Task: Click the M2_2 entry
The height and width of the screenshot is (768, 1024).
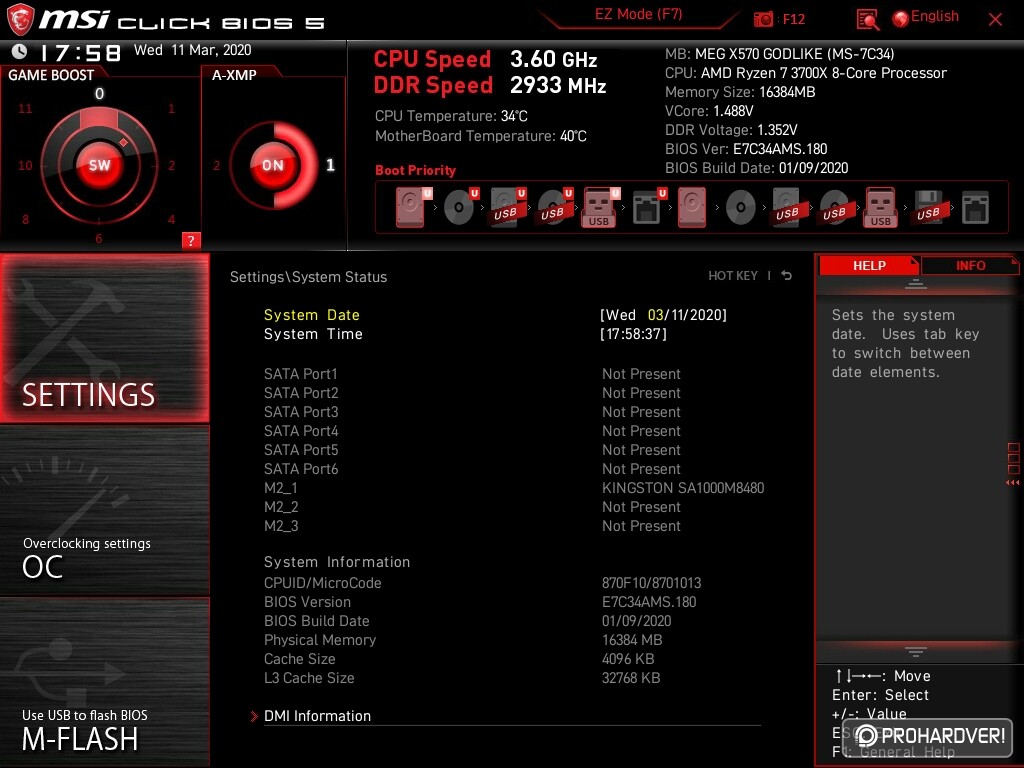Action: pyautogui.click(x=472, y=507)
